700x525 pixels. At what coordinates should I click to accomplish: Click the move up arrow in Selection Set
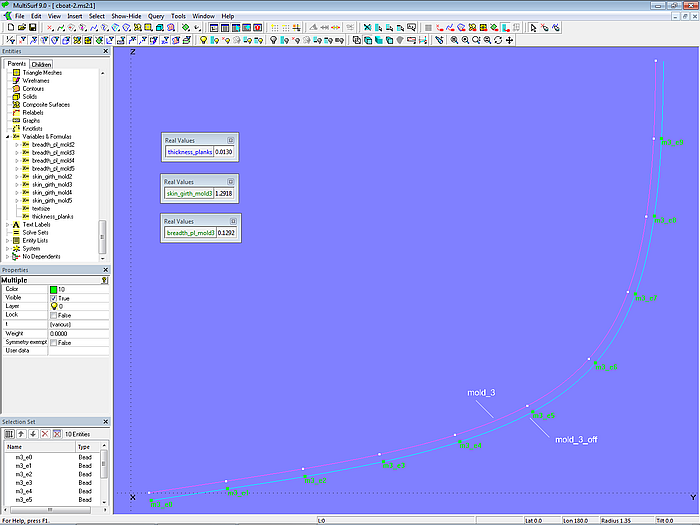pyautogui.click(x=21, y=434)
